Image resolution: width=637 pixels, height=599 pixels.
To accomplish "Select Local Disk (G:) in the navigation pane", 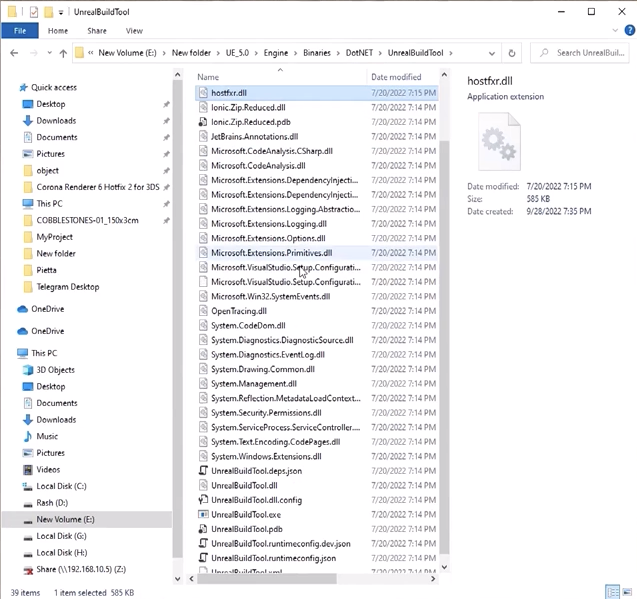I will tap(61, 536).
